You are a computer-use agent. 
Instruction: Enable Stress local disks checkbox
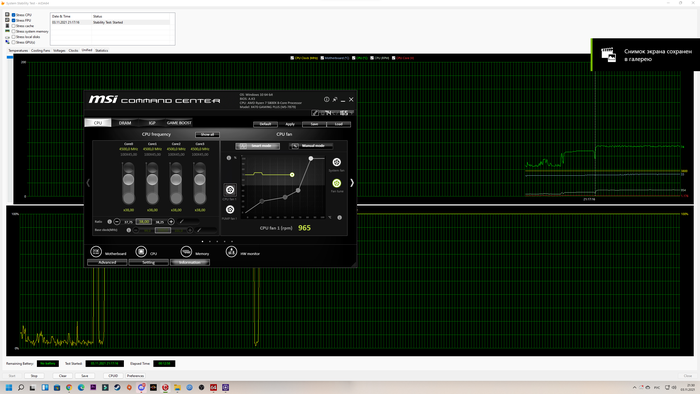13,37
